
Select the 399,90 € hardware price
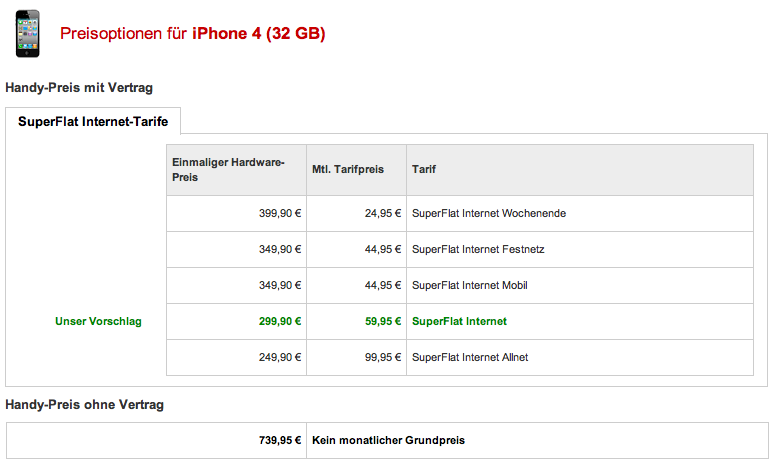(279, 213)
